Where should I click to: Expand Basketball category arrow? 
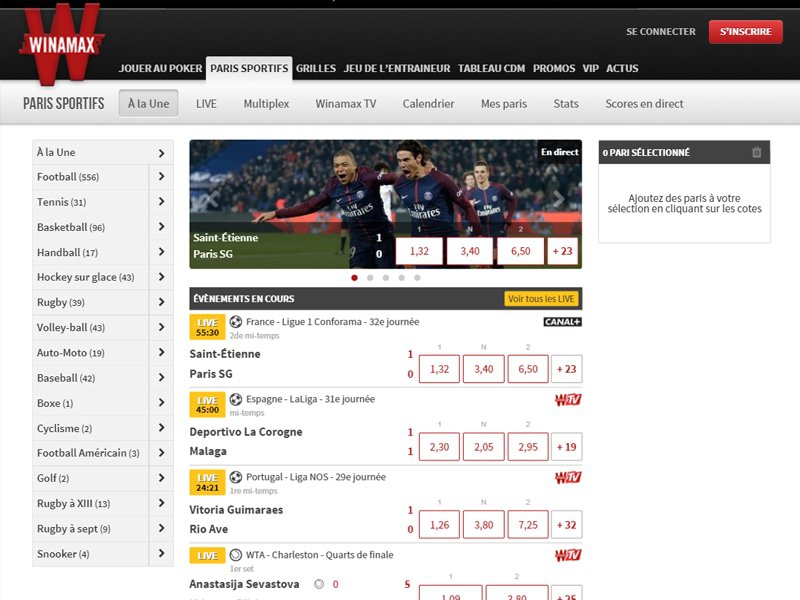[161, 227]
